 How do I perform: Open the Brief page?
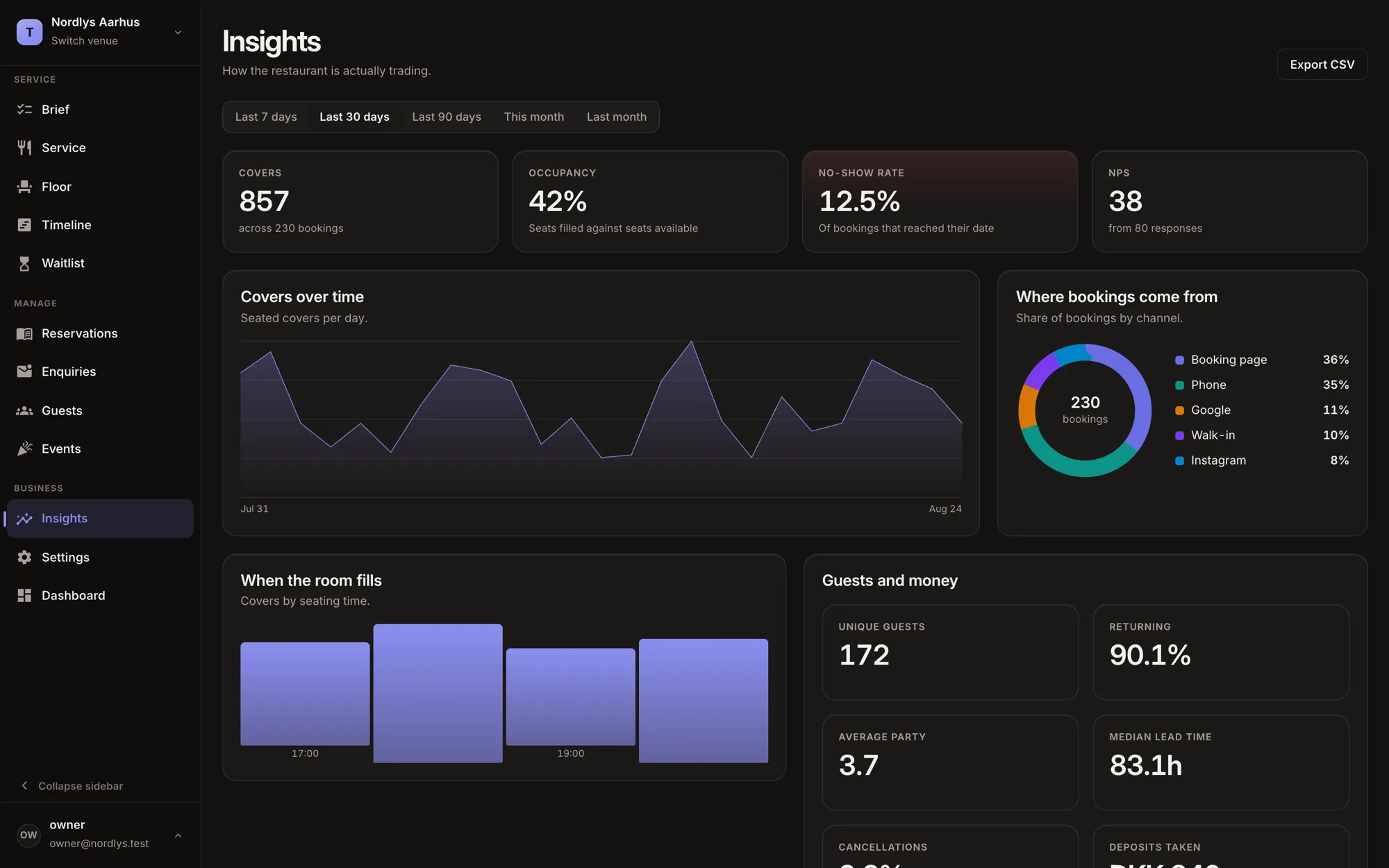point(100,109)
